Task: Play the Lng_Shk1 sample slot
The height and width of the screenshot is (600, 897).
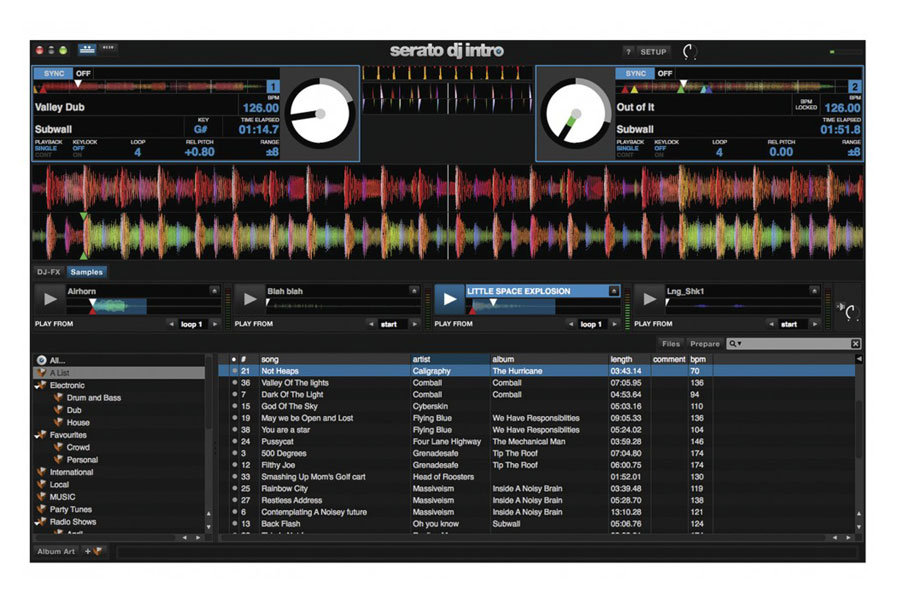Action: (648, 298)
